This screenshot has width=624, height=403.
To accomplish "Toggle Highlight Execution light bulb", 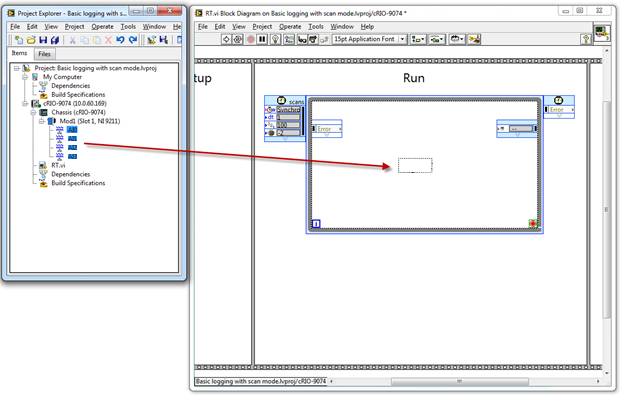I will 276,40.
